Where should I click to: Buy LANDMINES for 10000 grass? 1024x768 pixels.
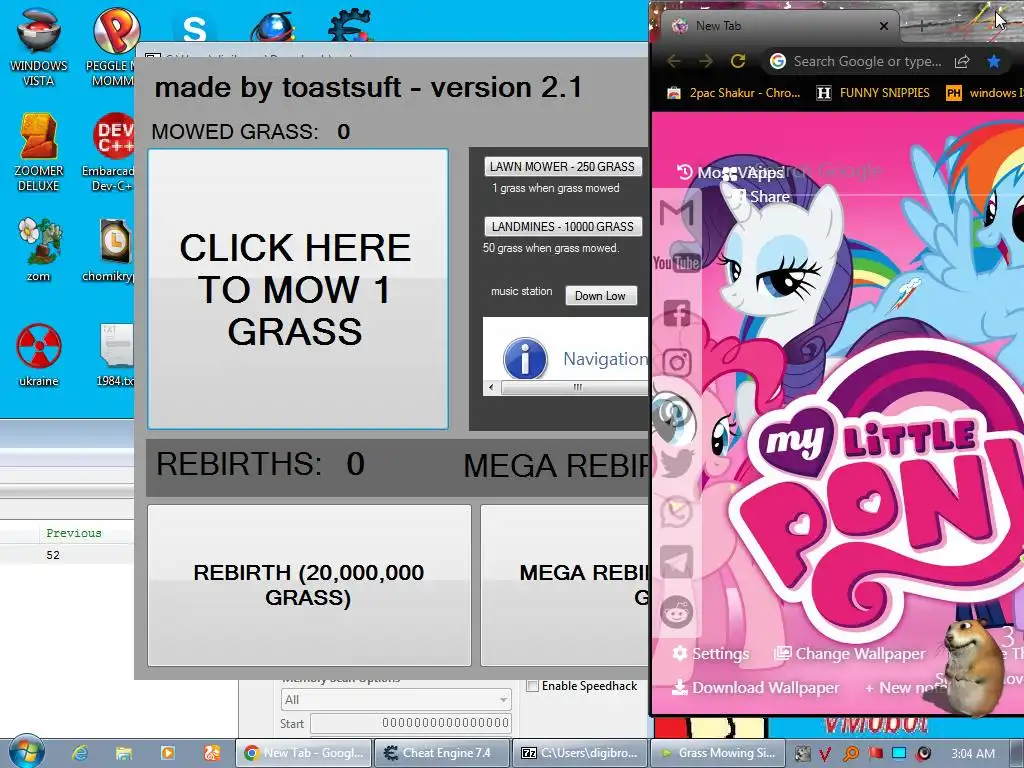[563, 227]
